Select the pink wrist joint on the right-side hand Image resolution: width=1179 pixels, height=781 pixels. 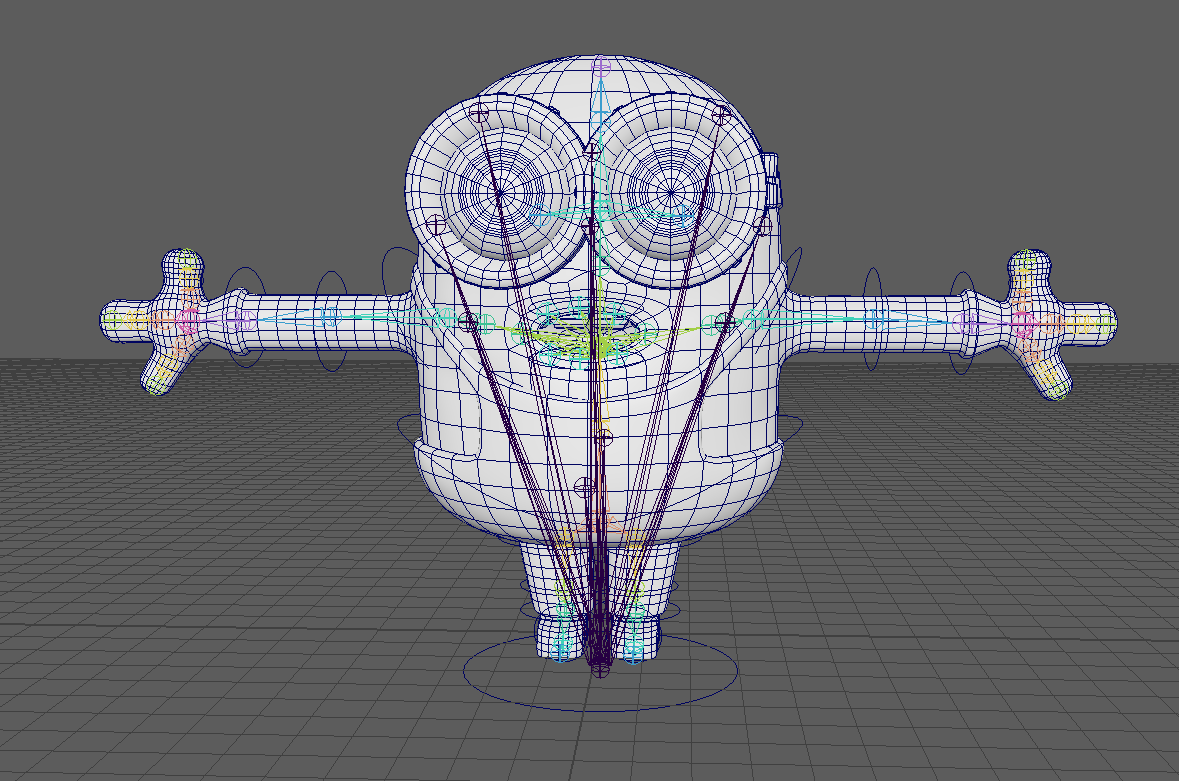1023,323
